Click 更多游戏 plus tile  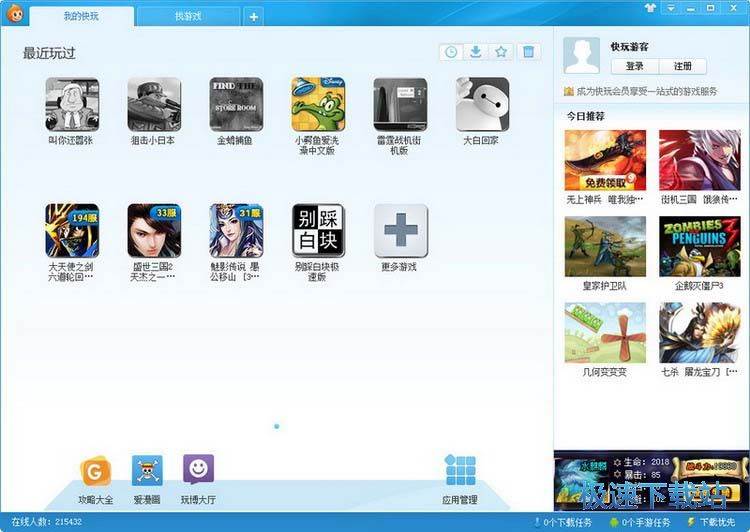(400, 232)
